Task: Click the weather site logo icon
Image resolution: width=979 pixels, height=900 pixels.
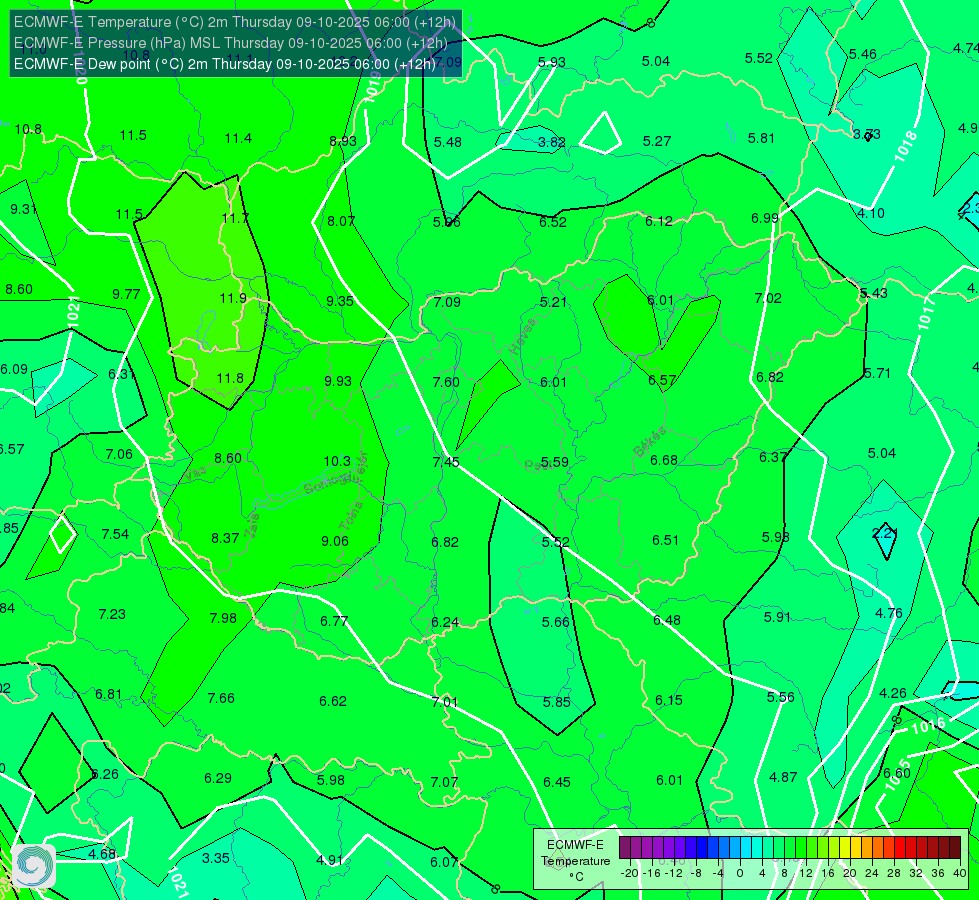Action: click(x=34, y=865)
